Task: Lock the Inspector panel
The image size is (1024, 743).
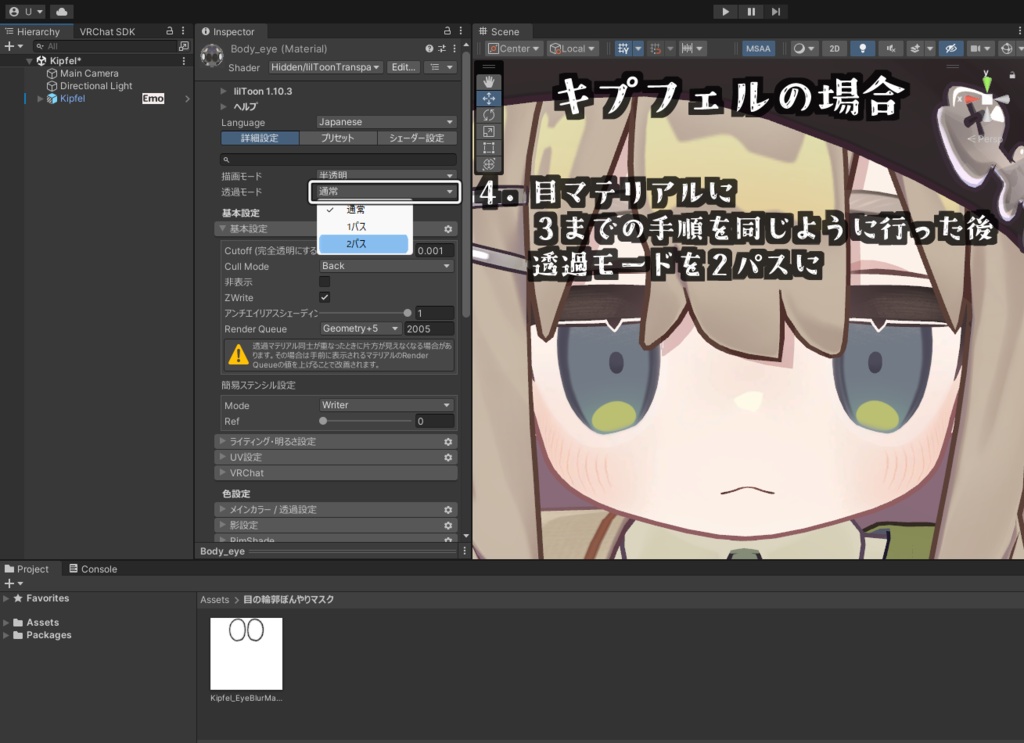Action: tap(447, 31)
